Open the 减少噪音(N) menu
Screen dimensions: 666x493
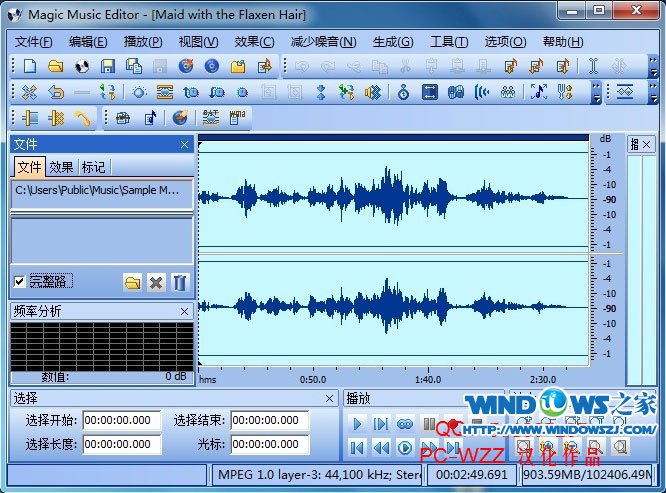[323, 41]
